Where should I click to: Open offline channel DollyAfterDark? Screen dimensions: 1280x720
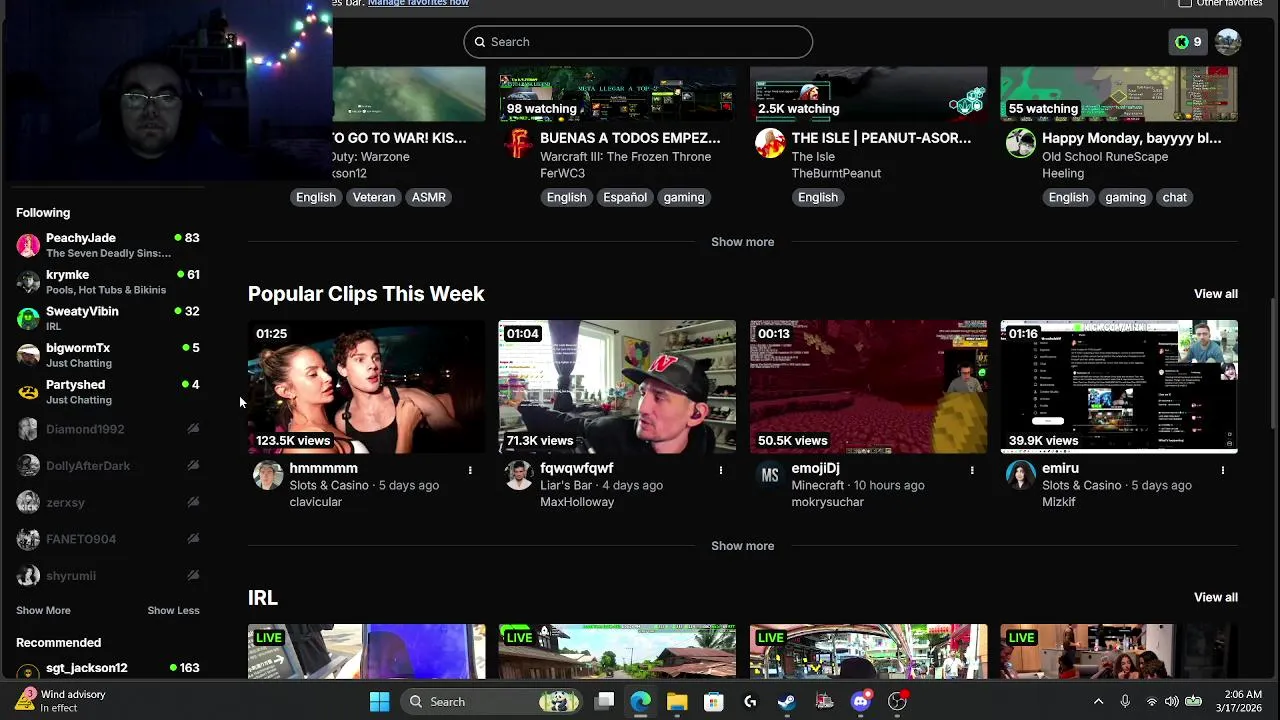108,466
